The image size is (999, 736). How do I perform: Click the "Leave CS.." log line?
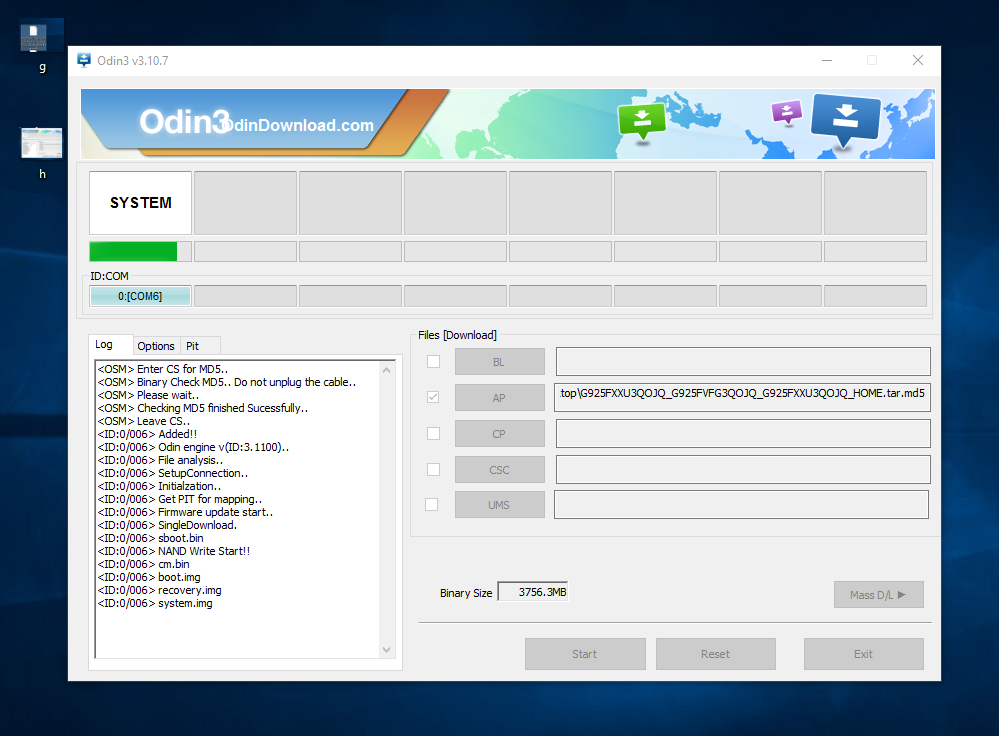[x=143, y=421]
